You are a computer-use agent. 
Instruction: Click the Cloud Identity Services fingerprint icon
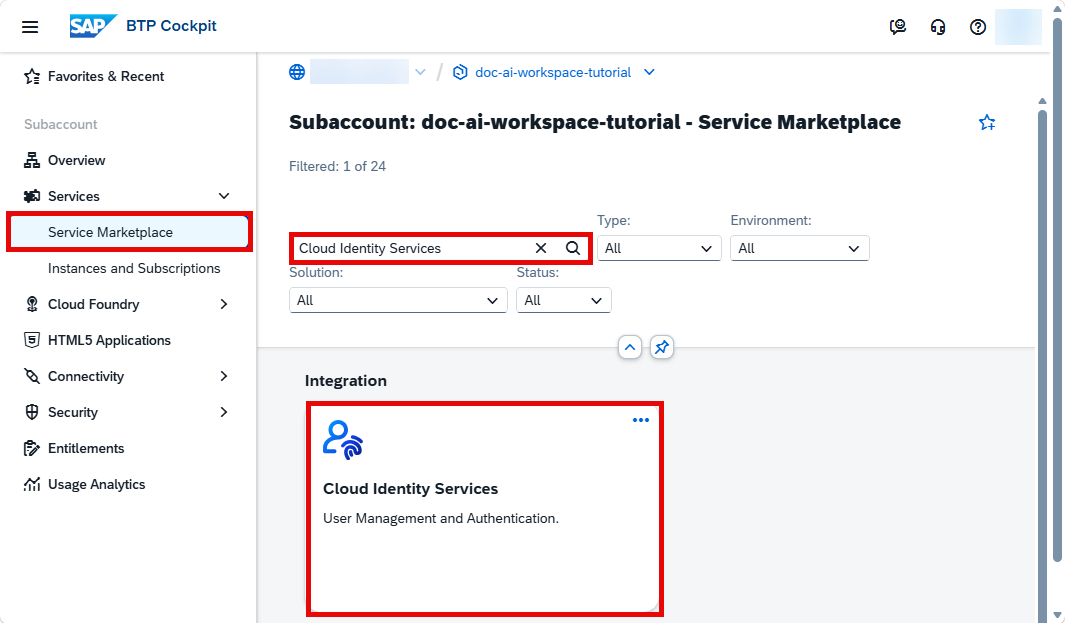tap(343, 440)
